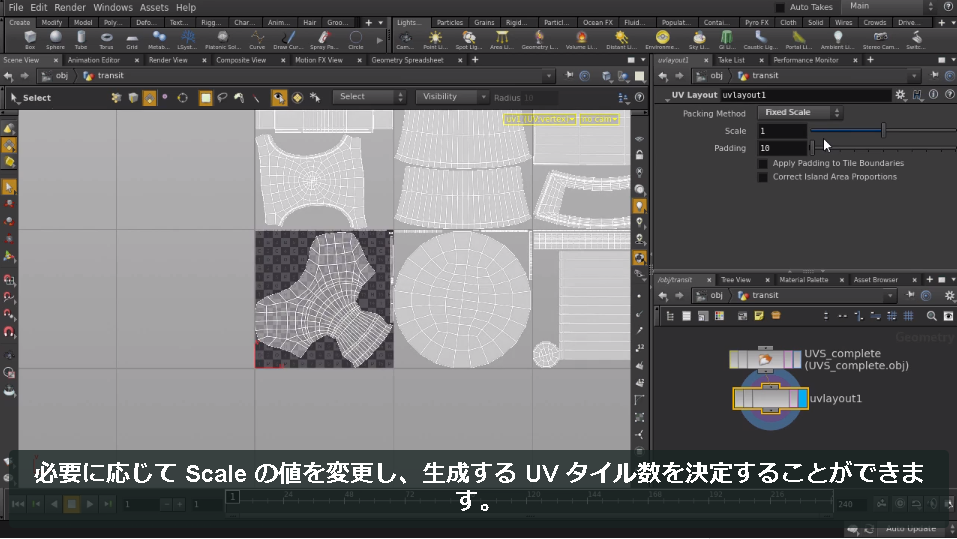Viewport: 957px width, 539px height.
Task: Toggle display flag on uvlayout1 node
Action: click(x=803, y=399)
